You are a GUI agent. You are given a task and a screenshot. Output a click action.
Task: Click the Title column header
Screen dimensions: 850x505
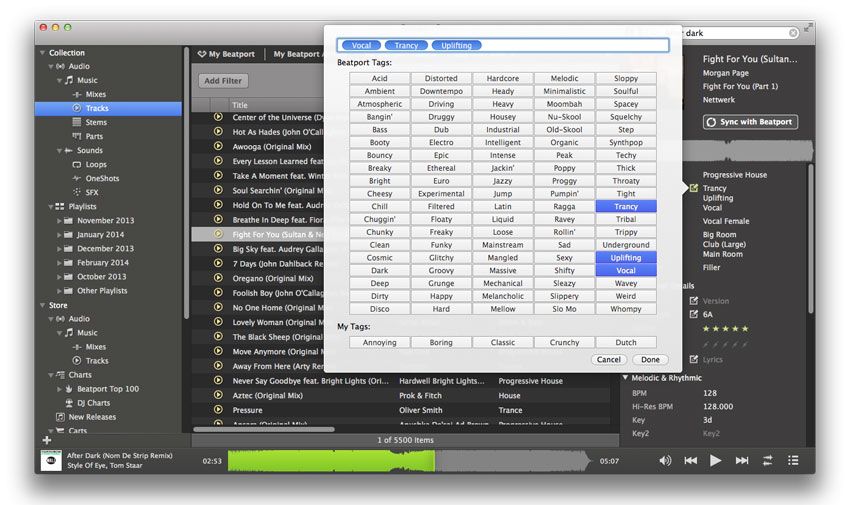(240, 105)
